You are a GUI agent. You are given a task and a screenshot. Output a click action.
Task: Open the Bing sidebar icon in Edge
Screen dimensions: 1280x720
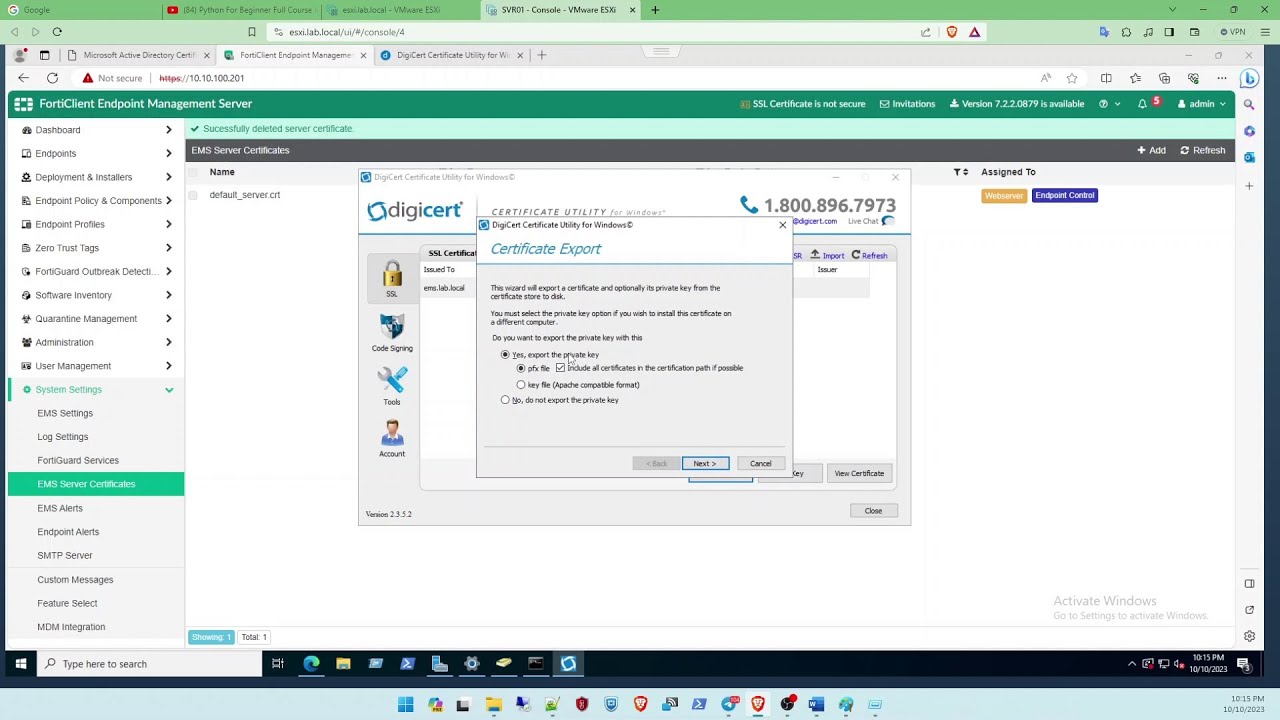(1249, 78)
